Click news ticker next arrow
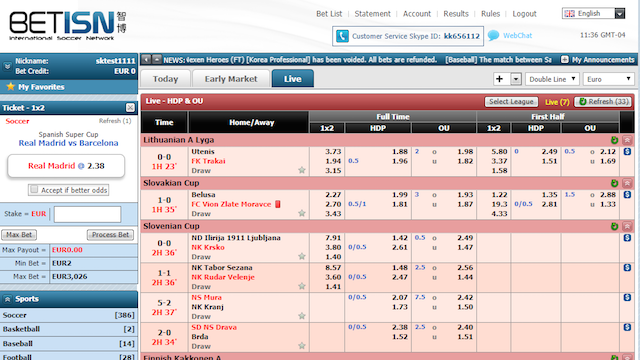The width and height of the screenshot is (640, 360). coord(156,60)
